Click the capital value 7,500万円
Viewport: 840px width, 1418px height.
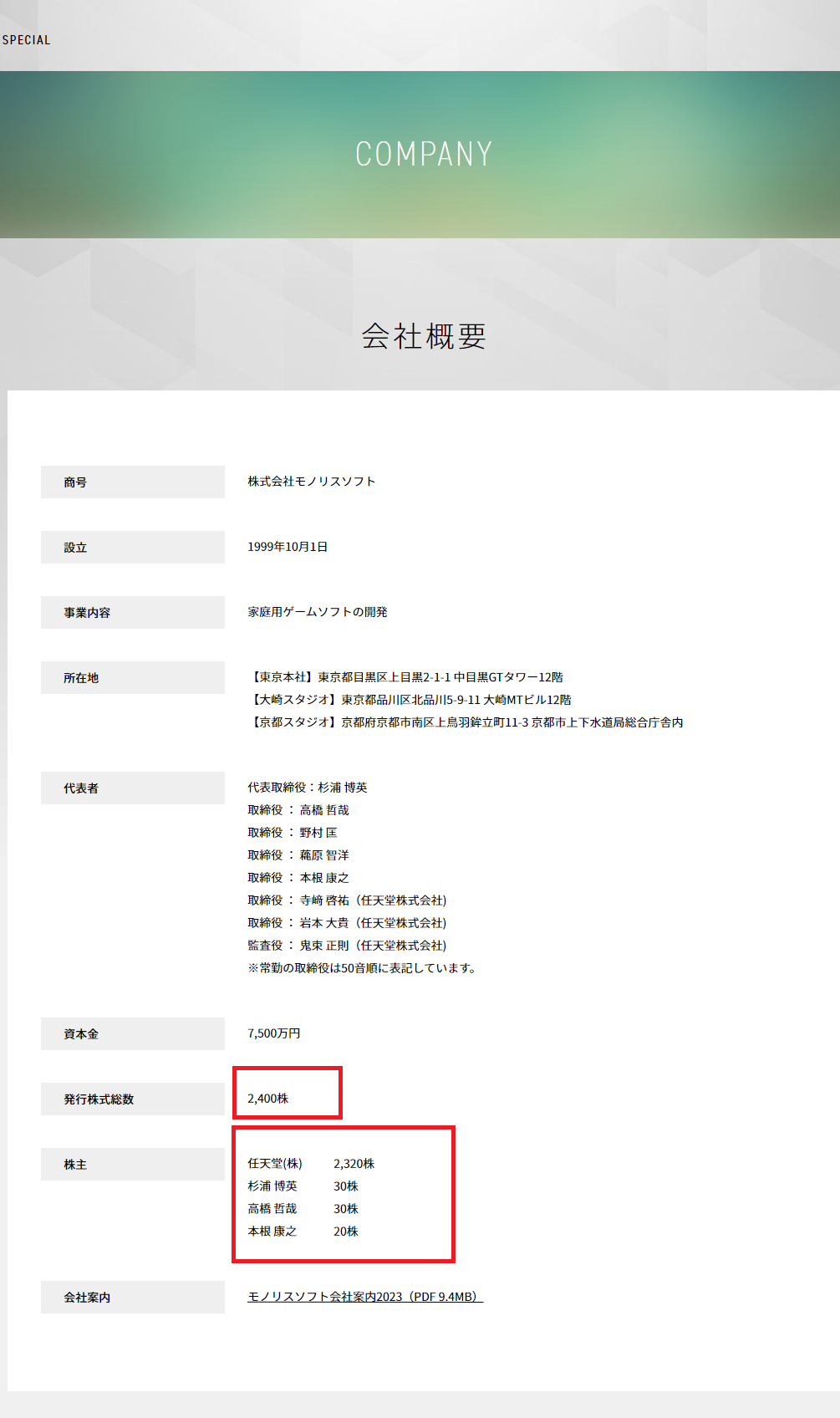pos(274,1033)
